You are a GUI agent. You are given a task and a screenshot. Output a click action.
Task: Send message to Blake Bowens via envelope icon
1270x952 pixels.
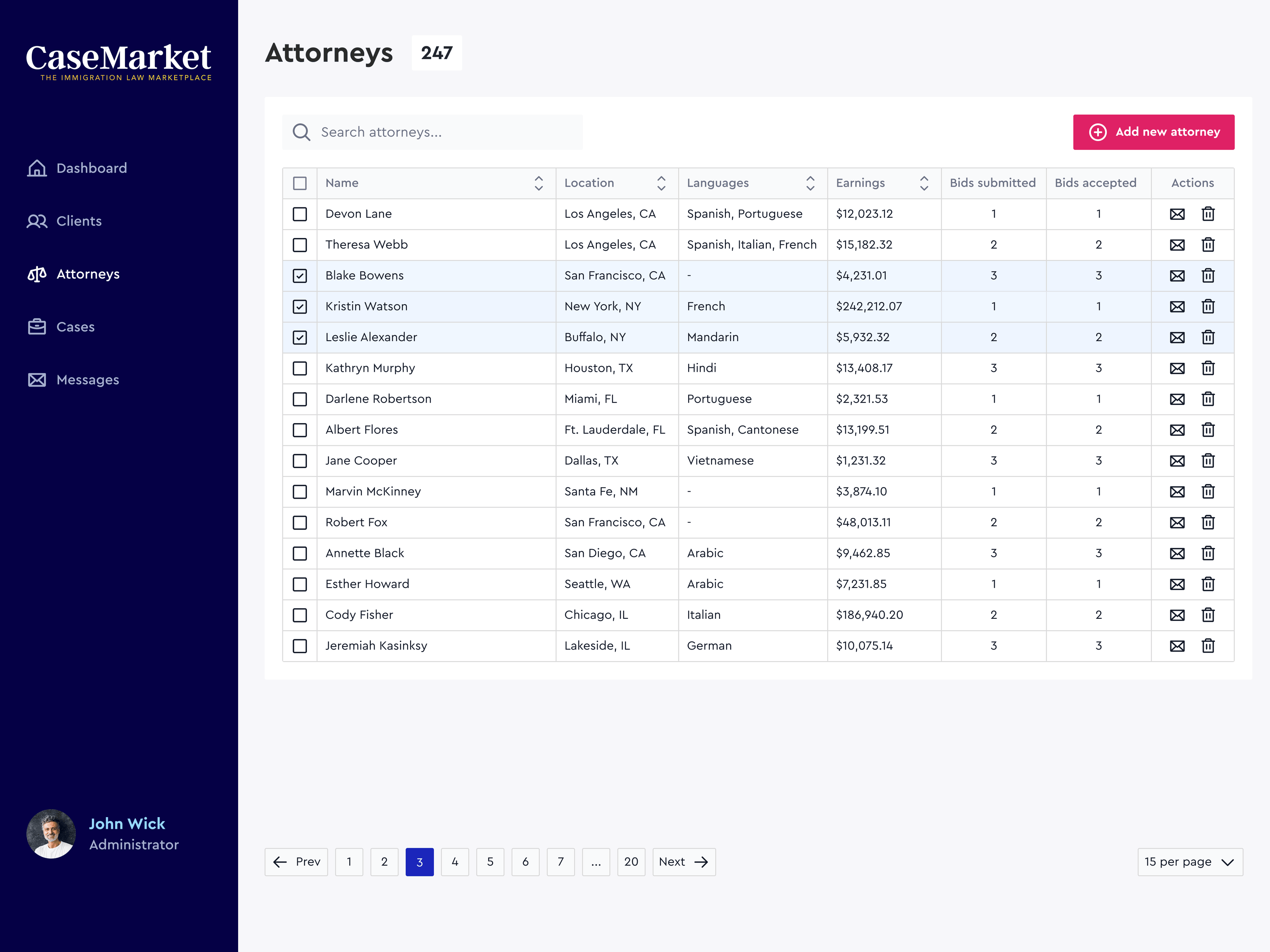(x=1177, y=276)
